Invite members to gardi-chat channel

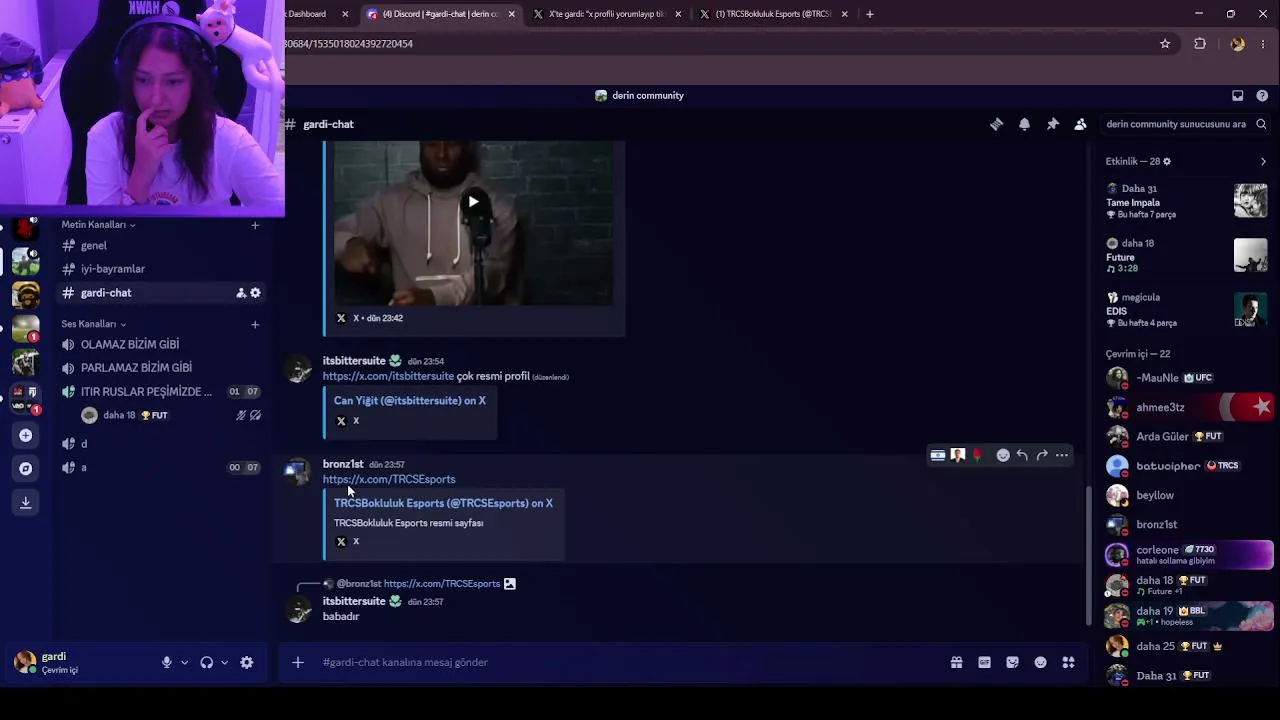click(x=241, y=293)
